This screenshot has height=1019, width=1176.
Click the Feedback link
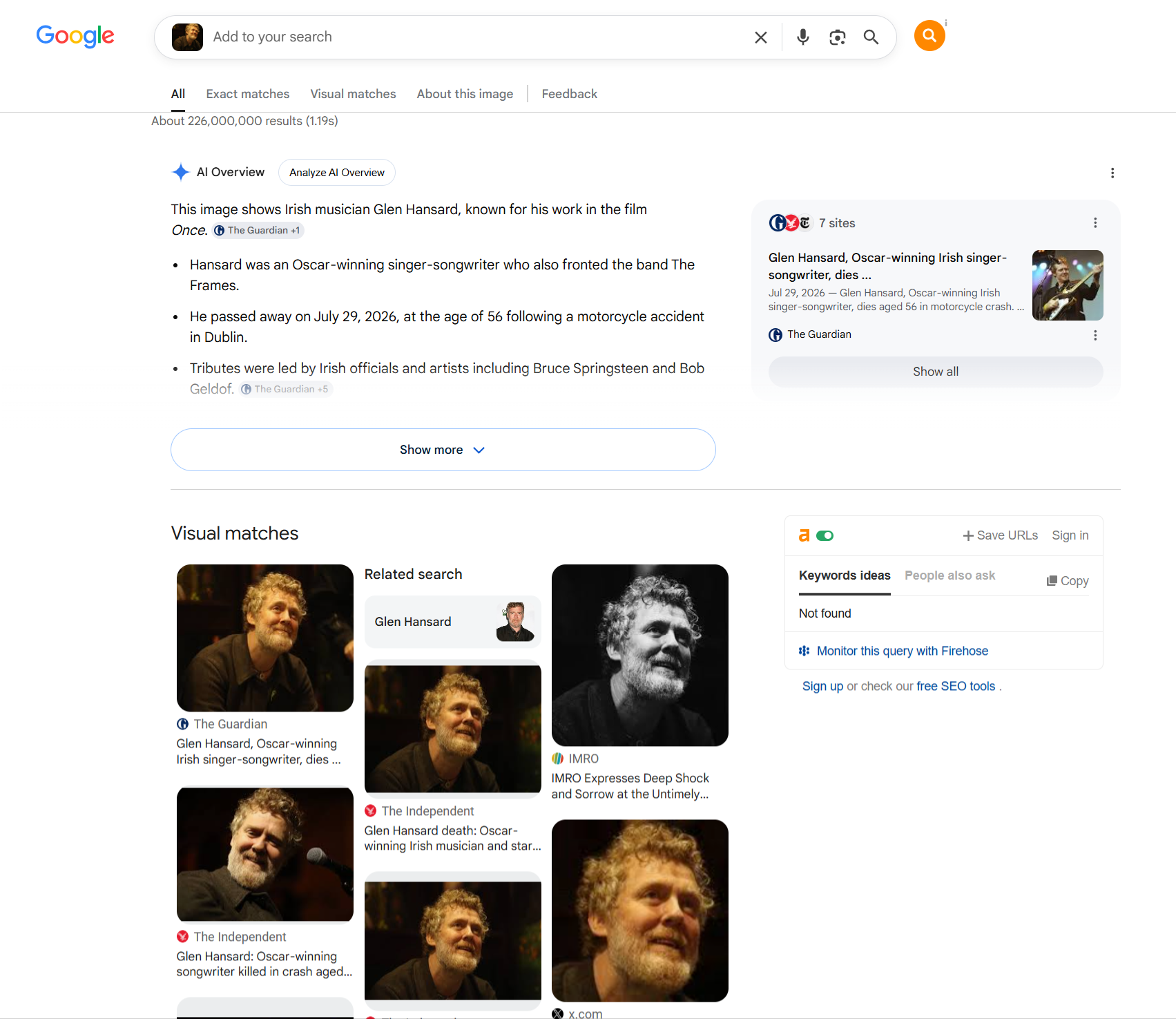coord(569,94)
